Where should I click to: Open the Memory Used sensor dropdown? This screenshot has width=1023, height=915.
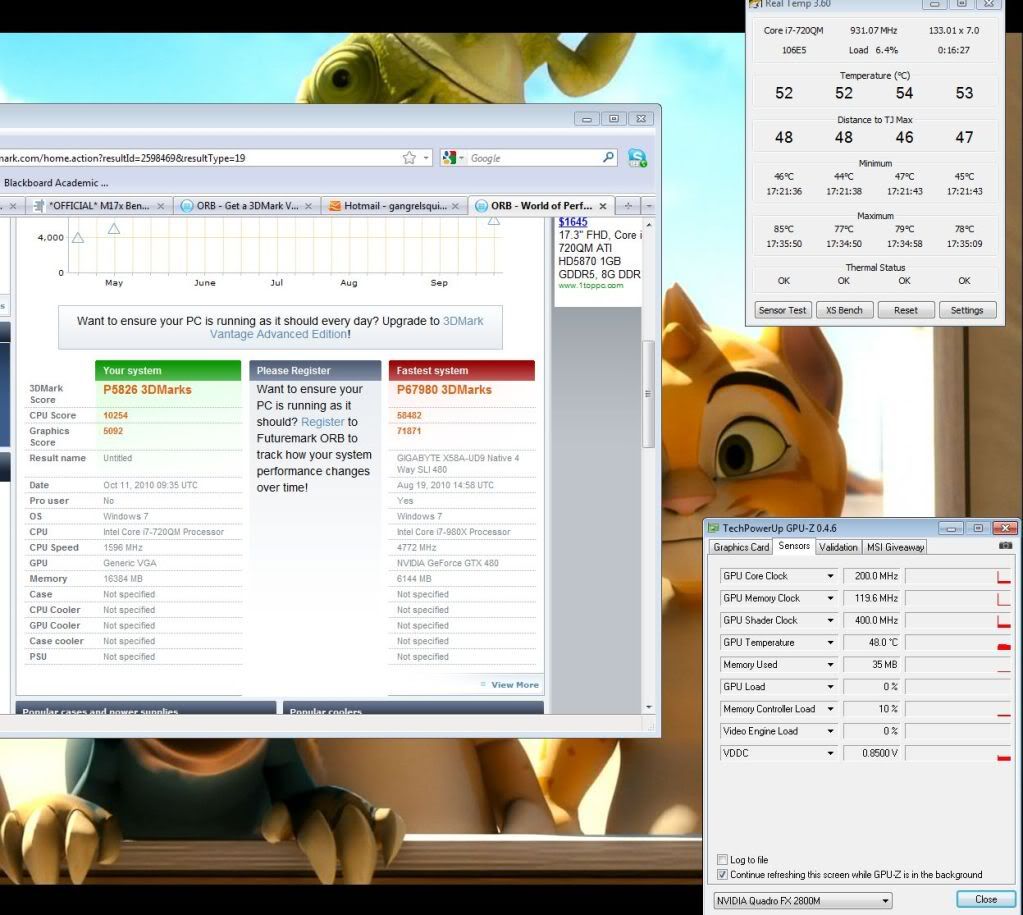[x=831, y=665]
